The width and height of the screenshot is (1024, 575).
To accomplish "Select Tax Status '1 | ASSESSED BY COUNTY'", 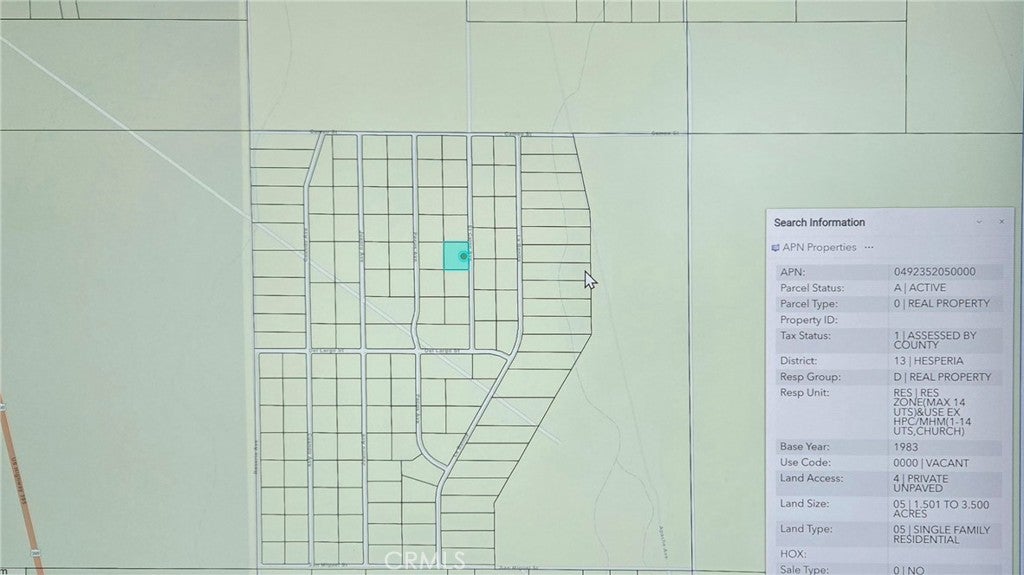I will pos(935,340).
